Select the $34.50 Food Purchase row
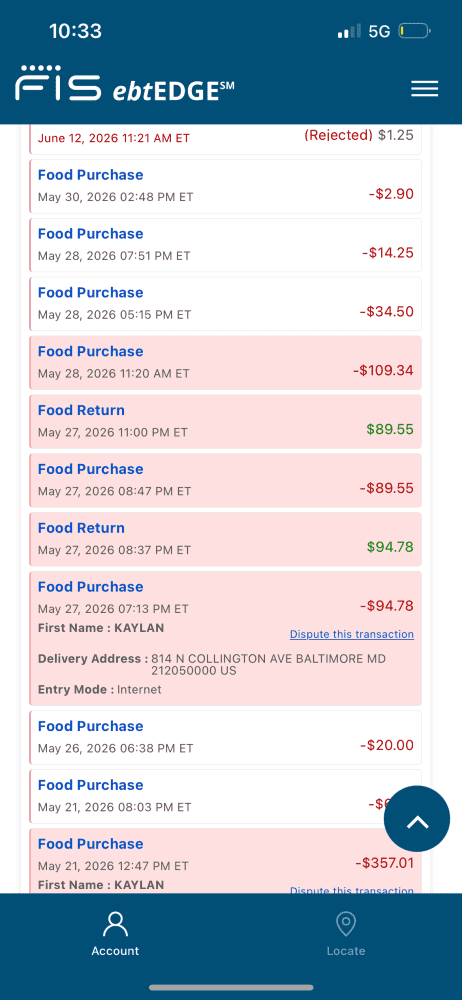The image size is (462, 1000). point(225,304)
